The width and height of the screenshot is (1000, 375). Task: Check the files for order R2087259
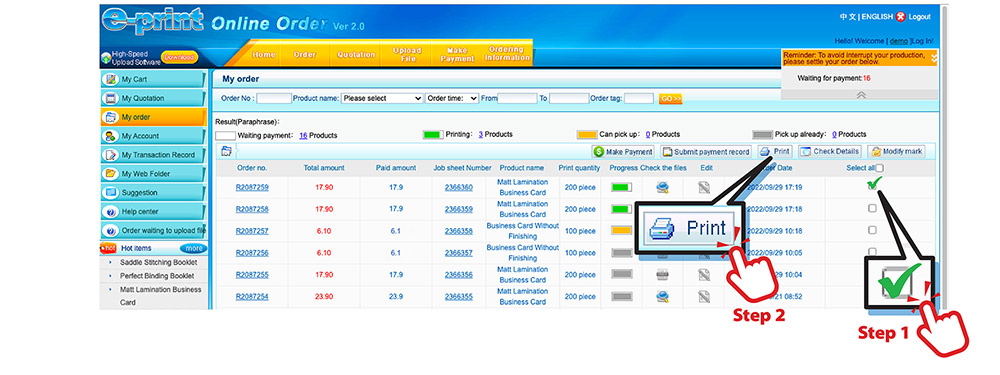663,188
